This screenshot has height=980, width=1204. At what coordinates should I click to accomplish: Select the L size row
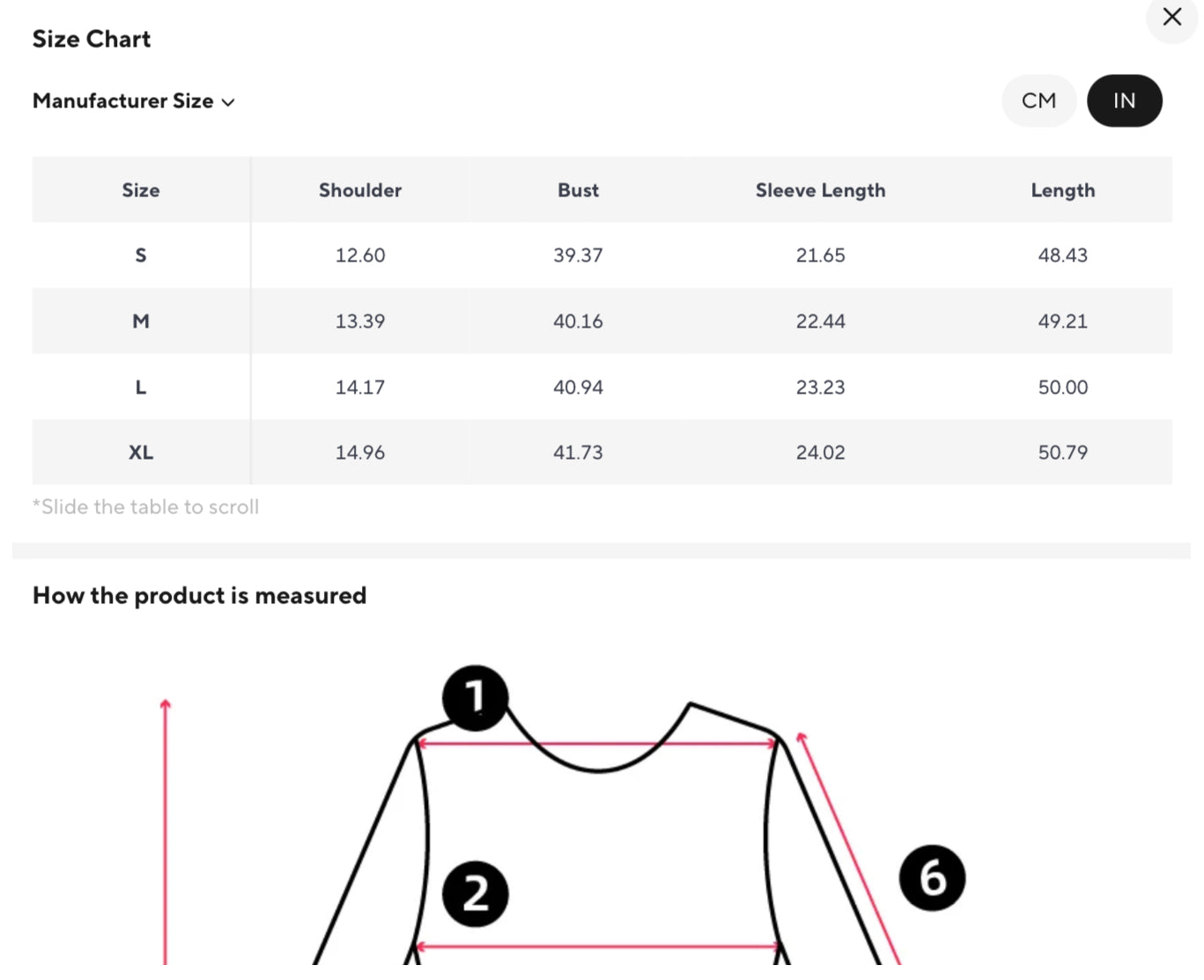141,387
